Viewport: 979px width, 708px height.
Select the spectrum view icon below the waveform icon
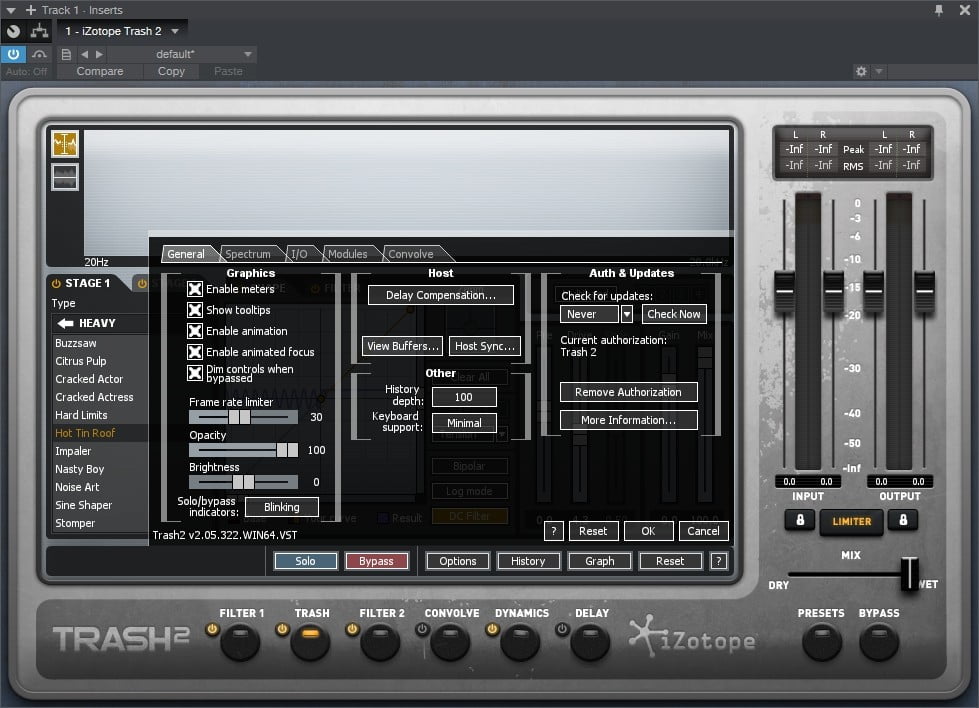[x=65, y=177]
